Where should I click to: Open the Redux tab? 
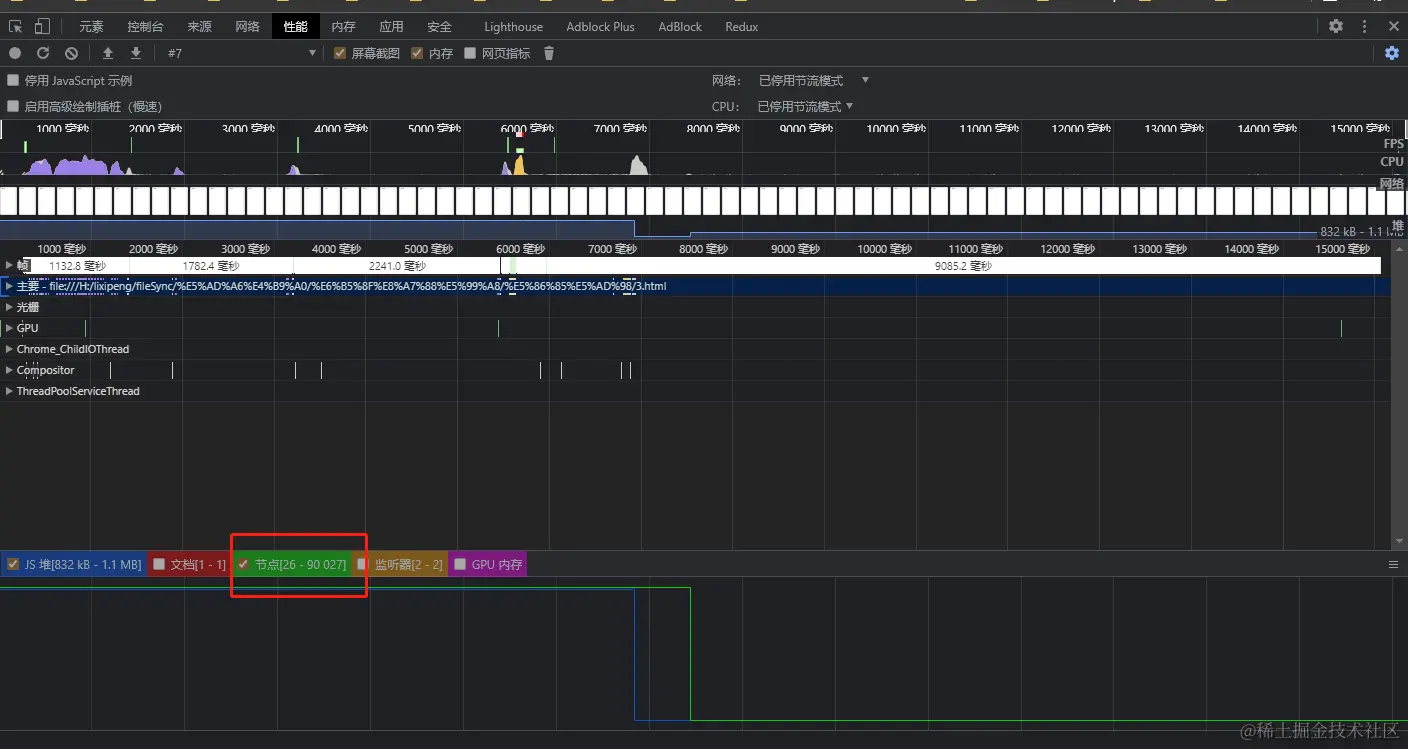click(x=741, y=27)
